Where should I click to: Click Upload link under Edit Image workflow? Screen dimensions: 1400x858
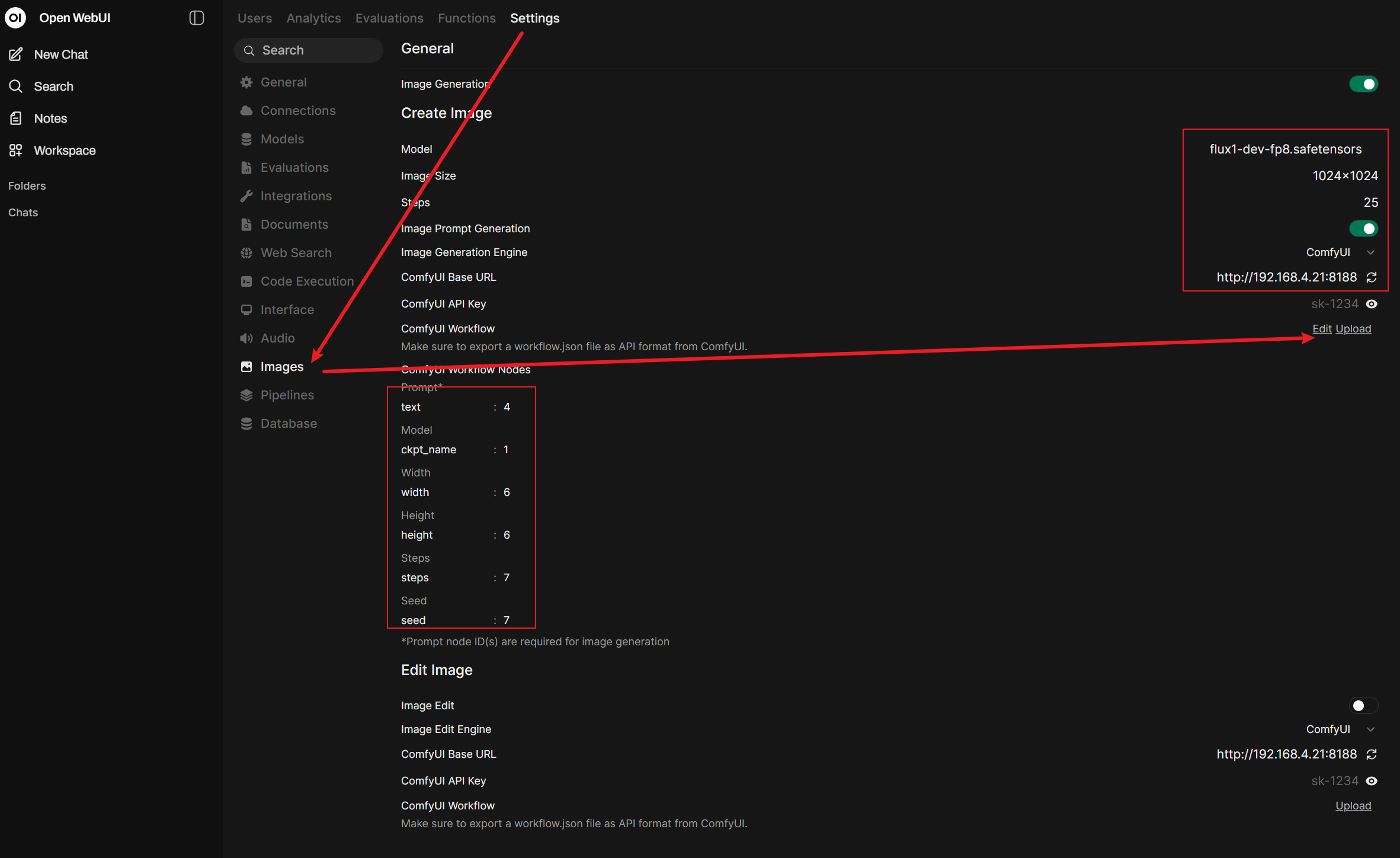pos(1353,806)
